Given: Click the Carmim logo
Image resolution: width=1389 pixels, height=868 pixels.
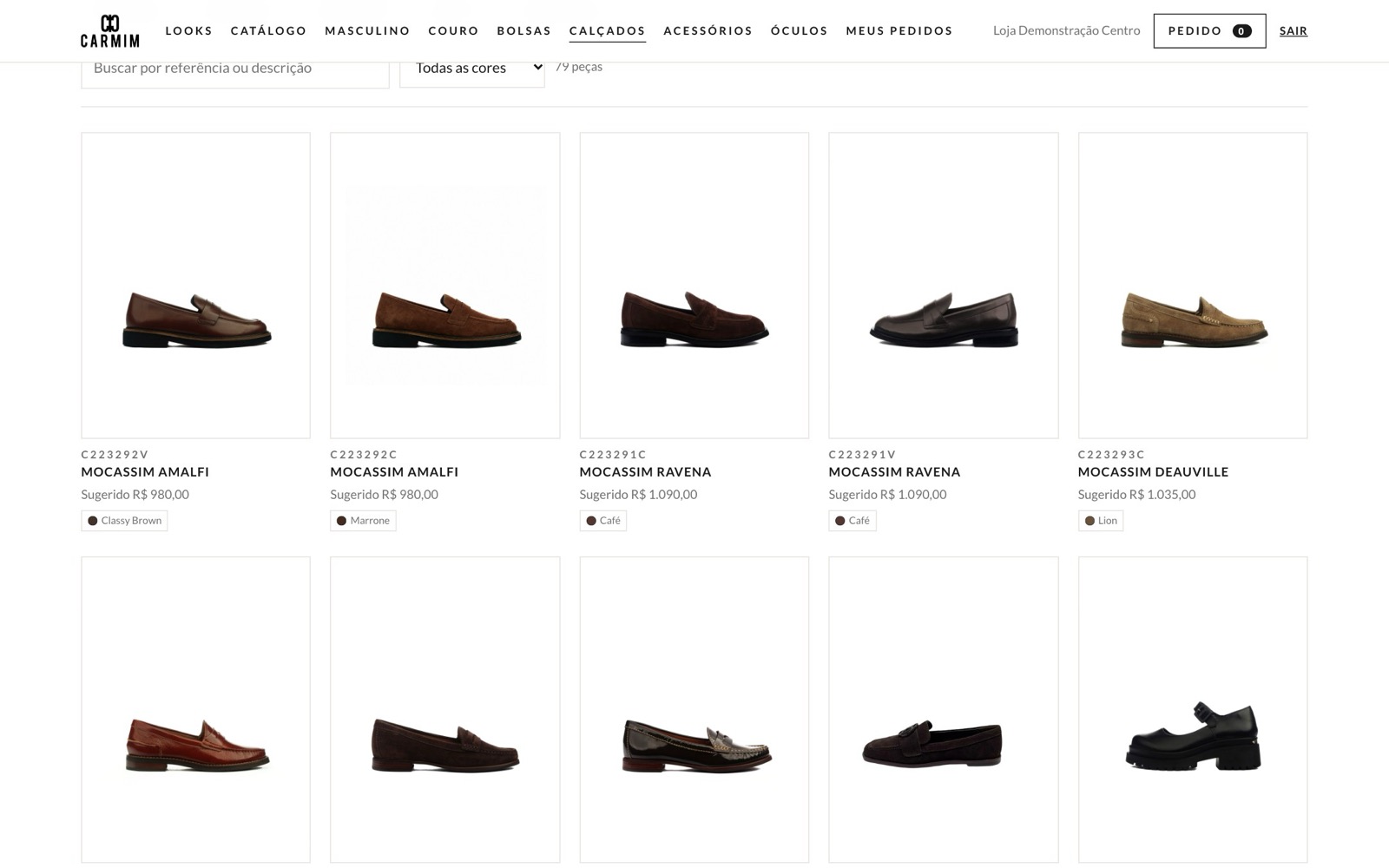Looking at the screenshot, I should pyautogui.click(x=109, y=30).
